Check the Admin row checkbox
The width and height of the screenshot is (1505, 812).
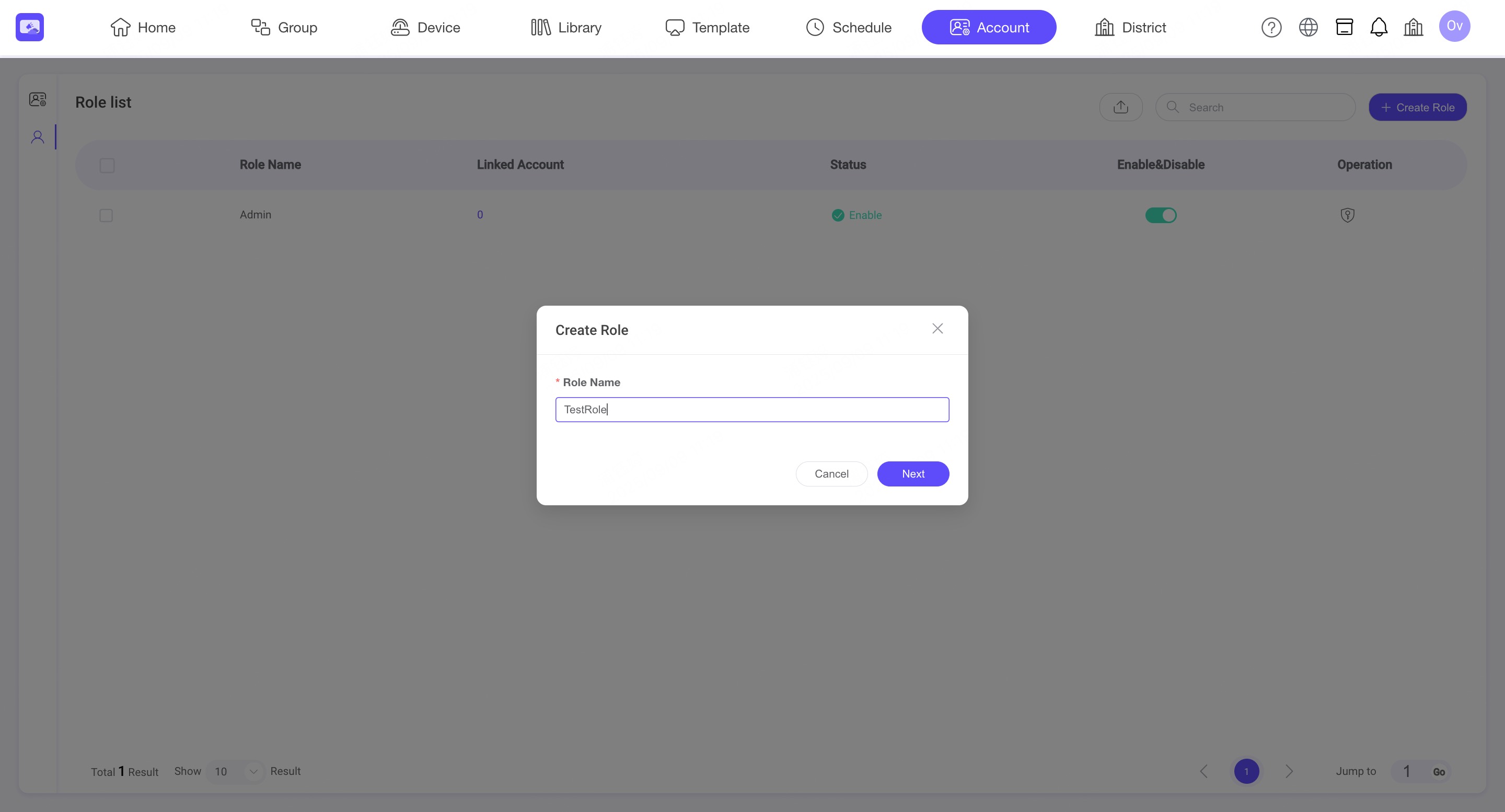click(106, 216)
